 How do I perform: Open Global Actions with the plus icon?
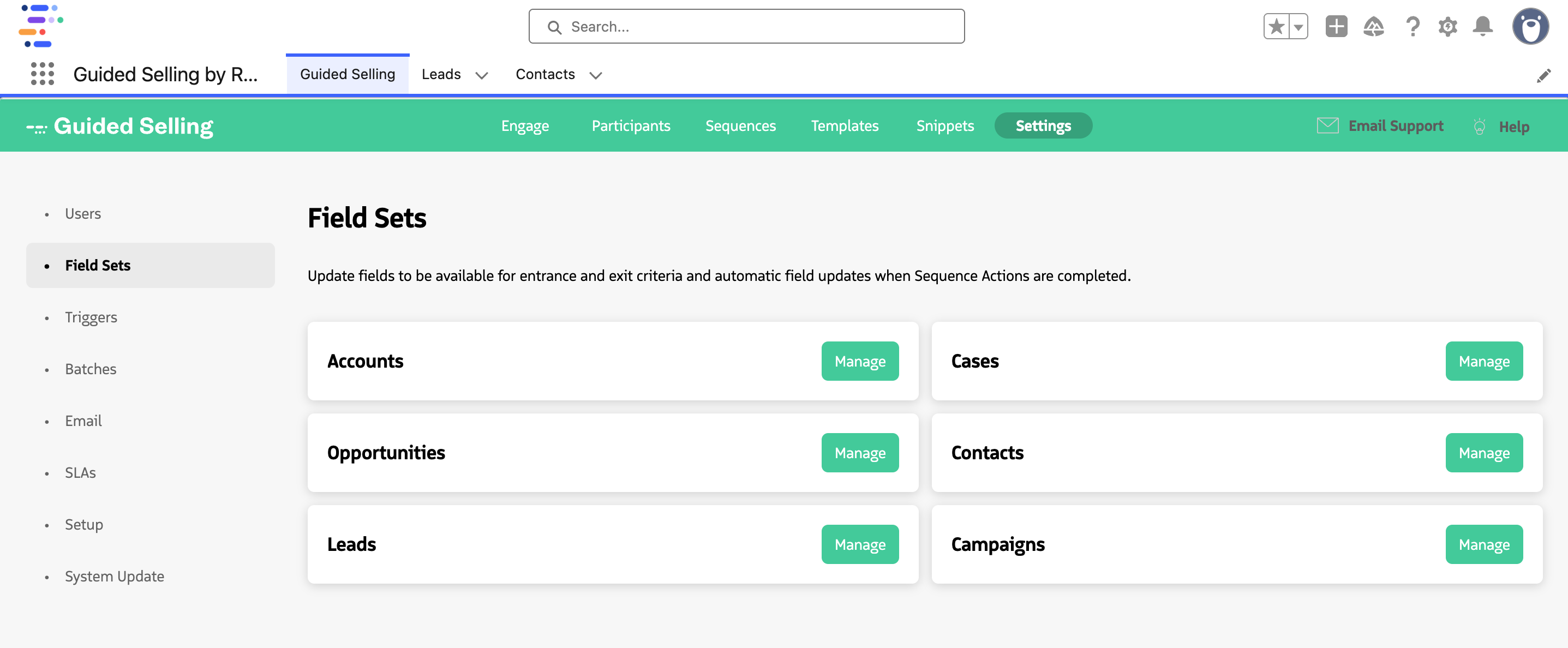[x=1336, y=26]
